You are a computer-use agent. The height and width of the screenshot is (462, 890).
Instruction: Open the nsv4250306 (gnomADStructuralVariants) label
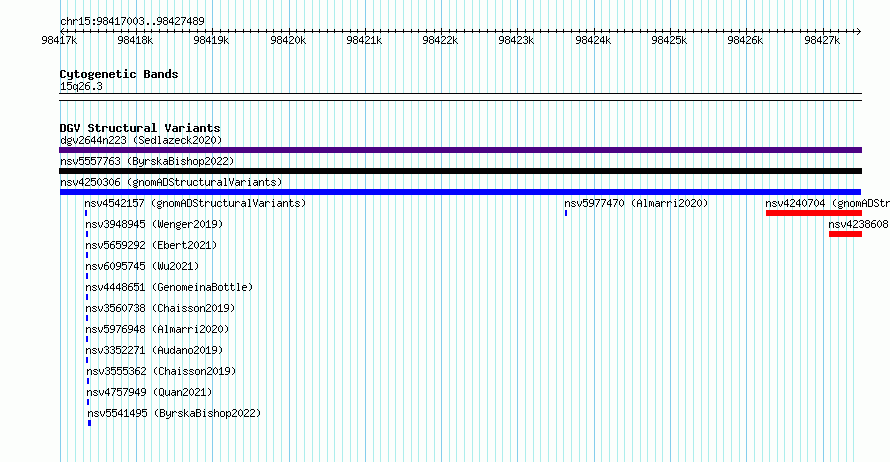pyautogui.click(x=171, y=182)
